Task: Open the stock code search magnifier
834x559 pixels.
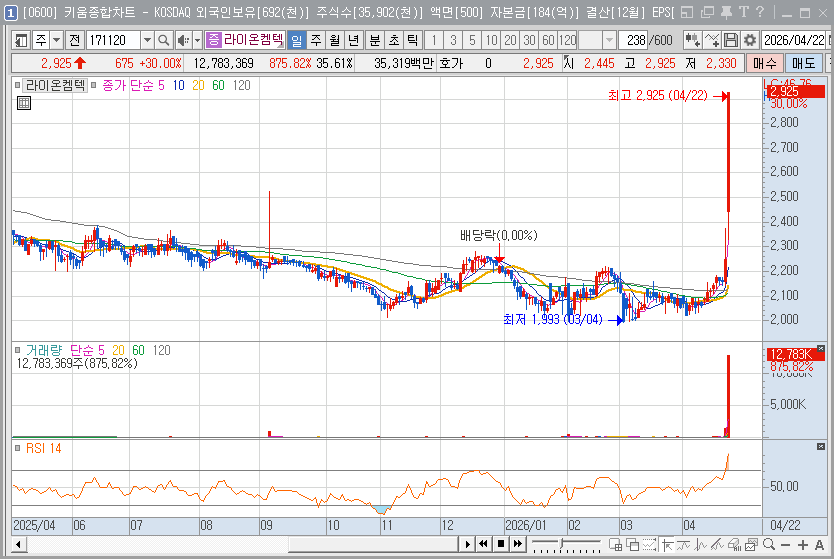Action: click(164, 40)
